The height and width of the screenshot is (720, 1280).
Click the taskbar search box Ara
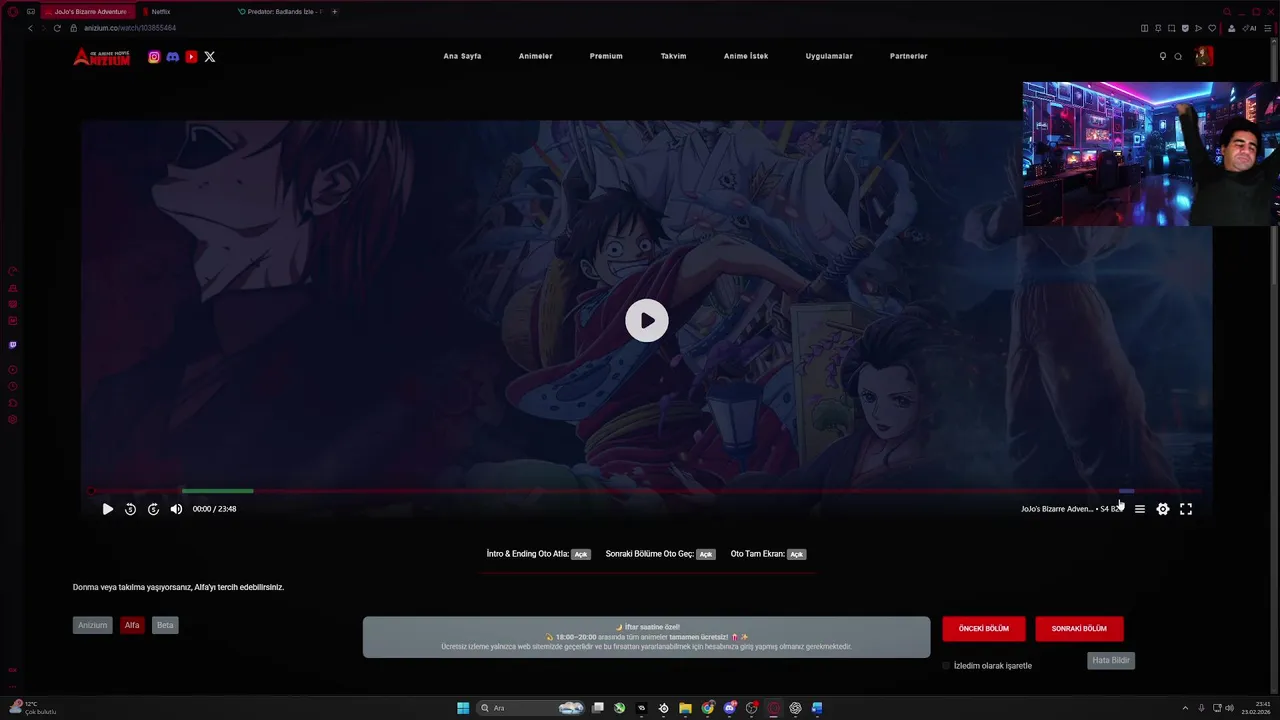click(531, 708)
